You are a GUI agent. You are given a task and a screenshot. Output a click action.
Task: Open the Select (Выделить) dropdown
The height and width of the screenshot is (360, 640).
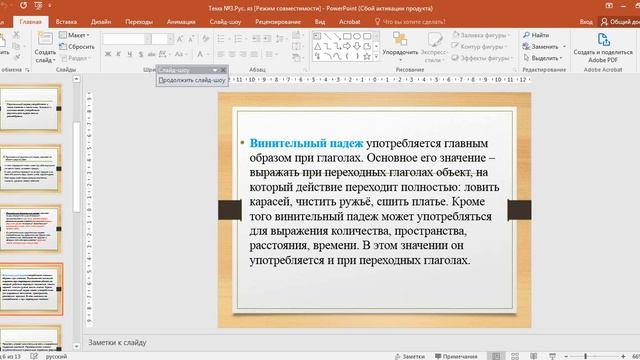(x=544, y=58)
